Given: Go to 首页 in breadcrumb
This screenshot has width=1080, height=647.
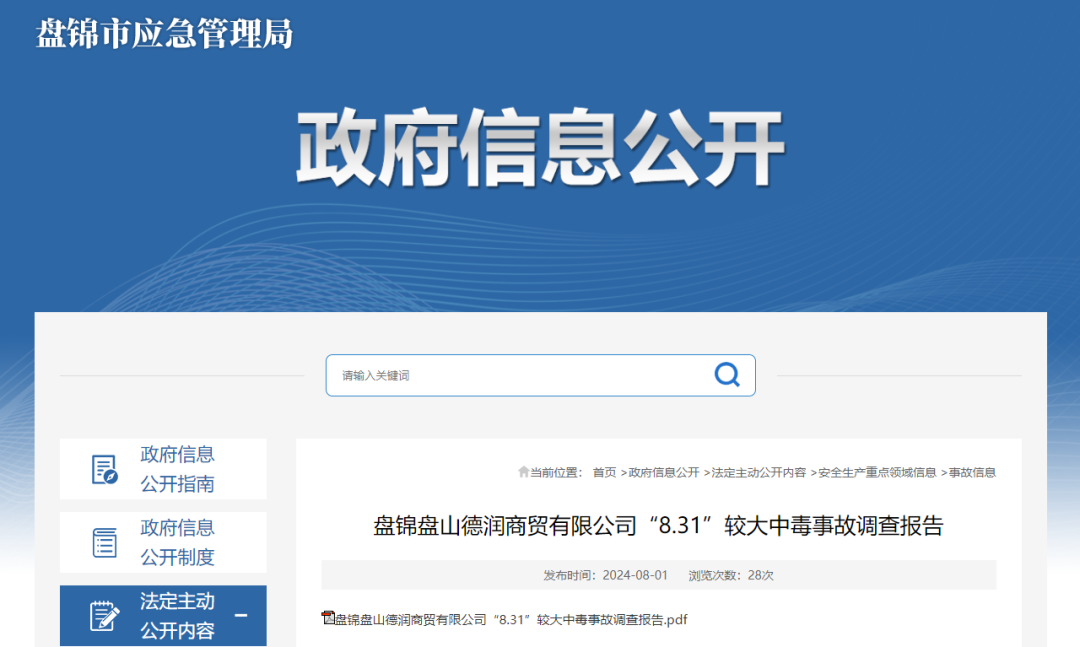Looking at the screenshot, I should pos(604,472).
